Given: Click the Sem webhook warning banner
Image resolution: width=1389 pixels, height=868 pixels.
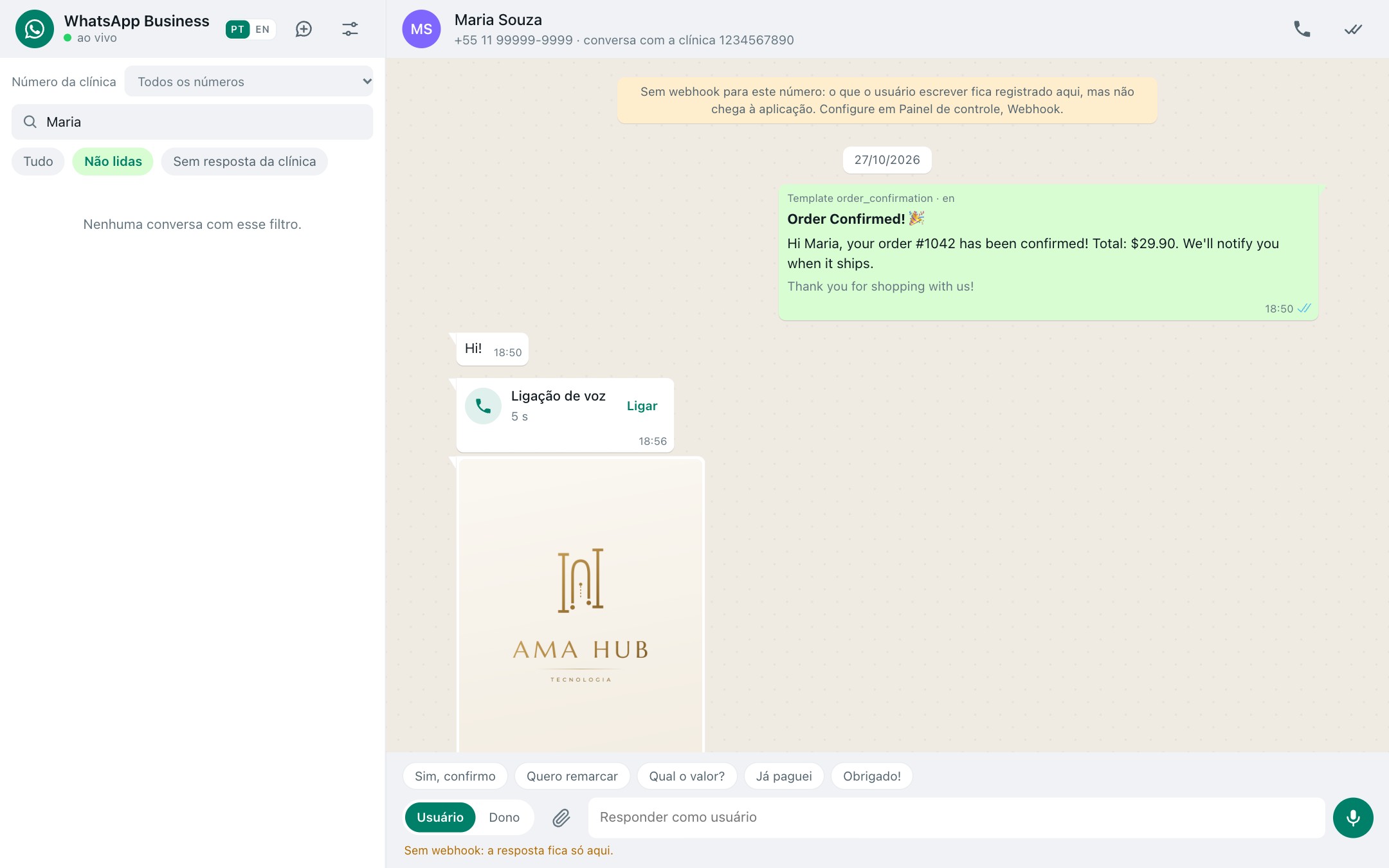Looking at the screenshot, I should click(887, 100).
